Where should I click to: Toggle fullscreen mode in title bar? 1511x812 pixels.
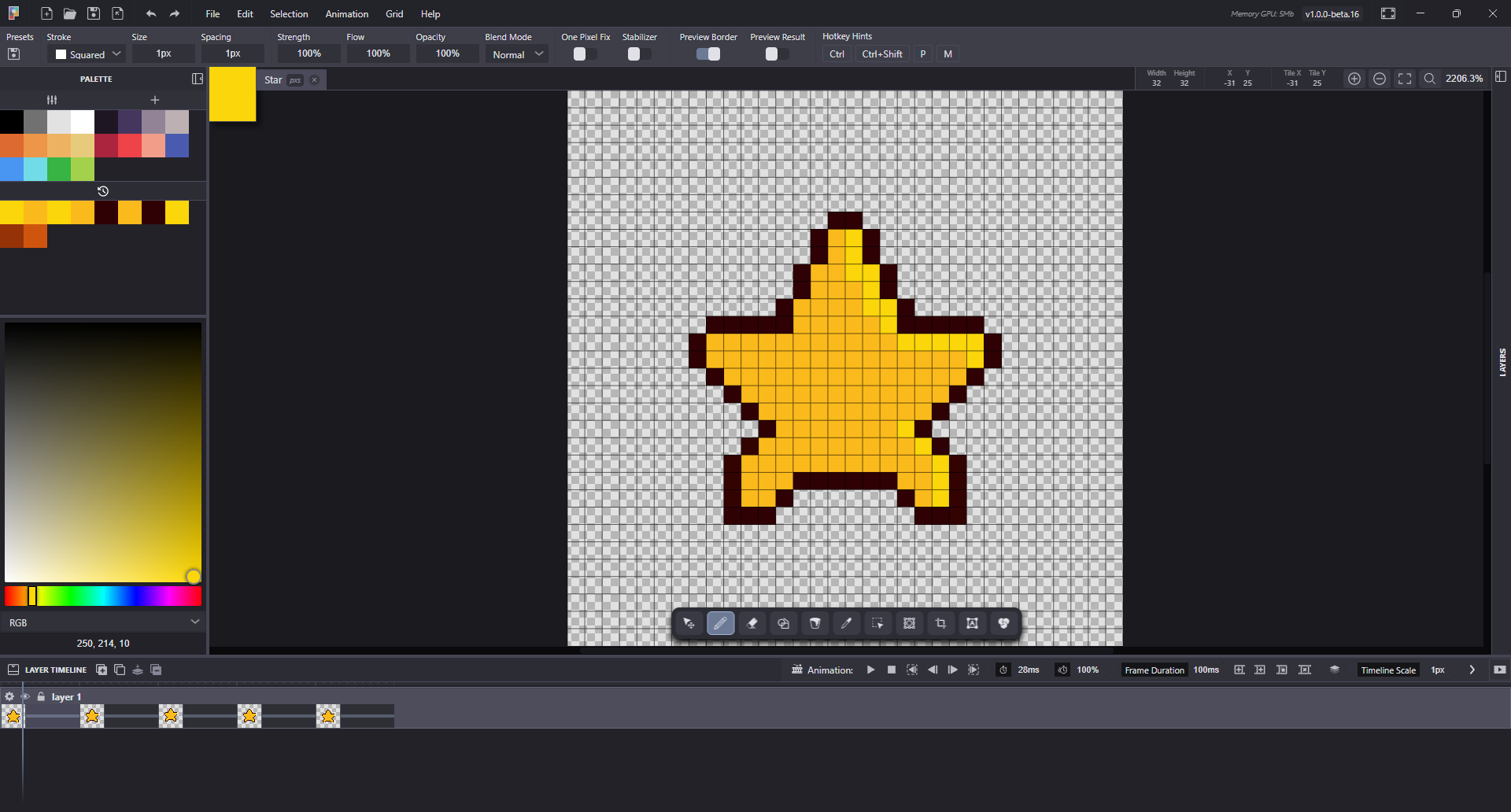point(1388,13)
